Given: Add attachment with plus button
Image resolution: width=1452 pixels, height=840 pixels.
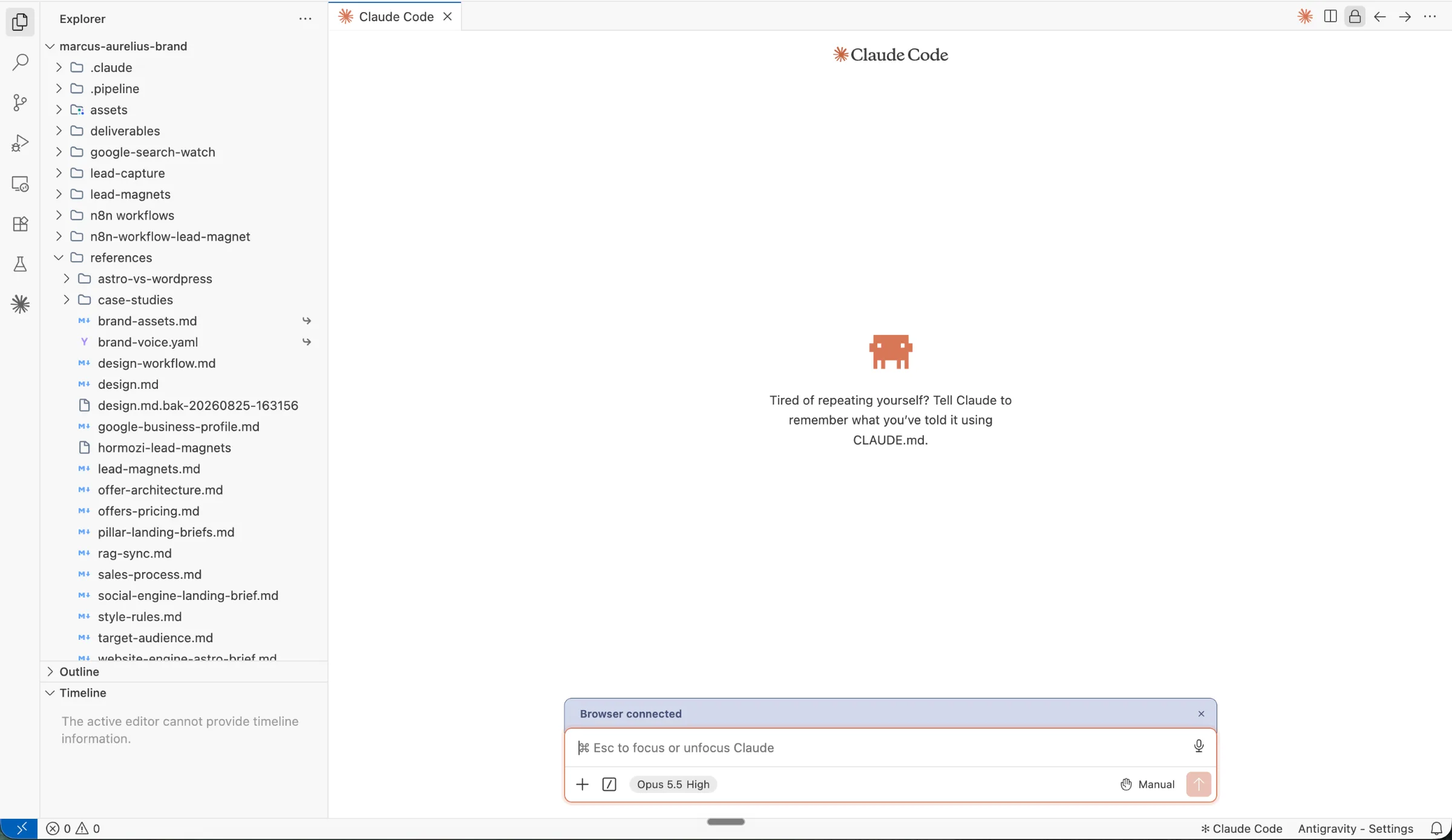Looking at the screenshot, I should (582, 784).
